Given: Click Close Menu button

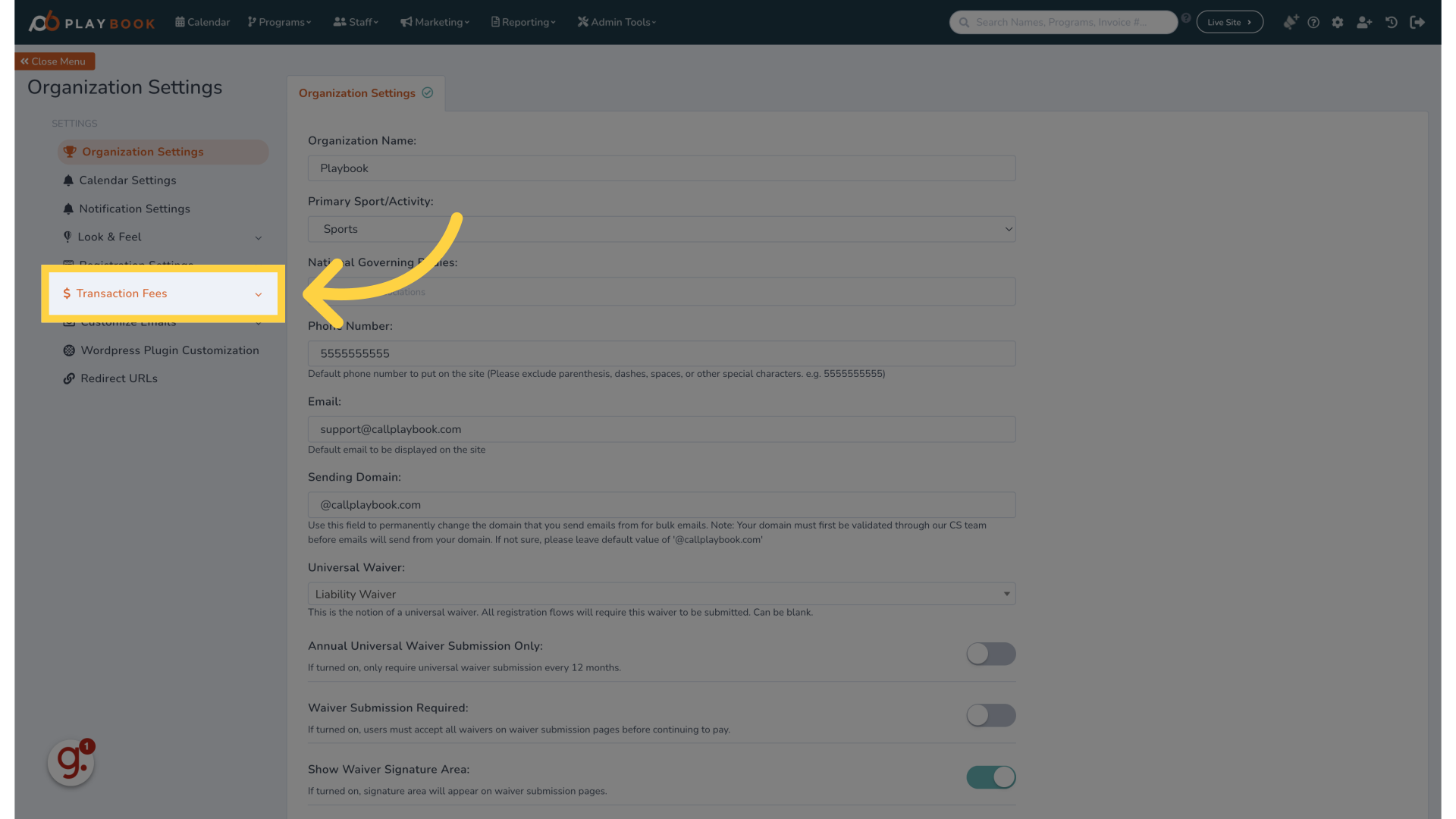Looking at the screenshot, I should (x=55, y=61).
